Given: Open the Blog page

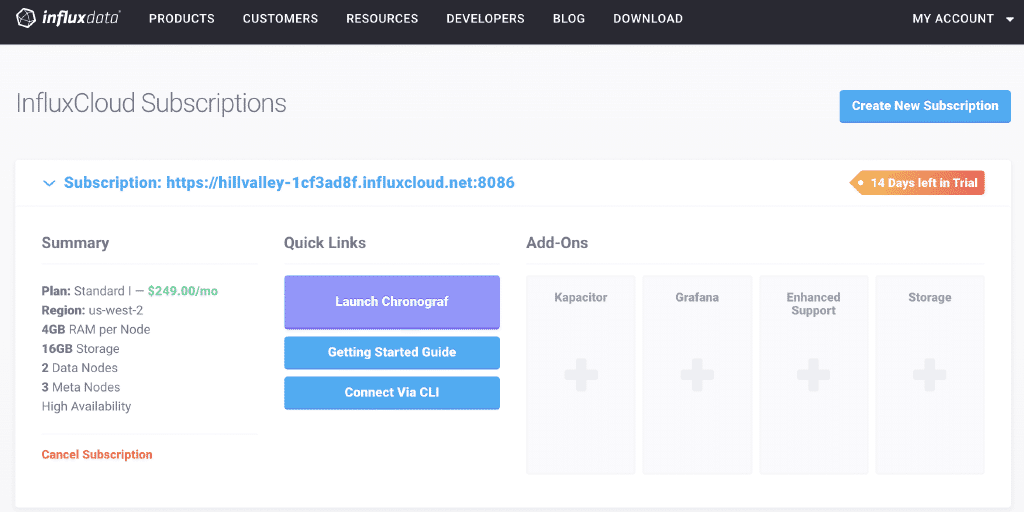Looking at the screenshot, I should [569, 19].
